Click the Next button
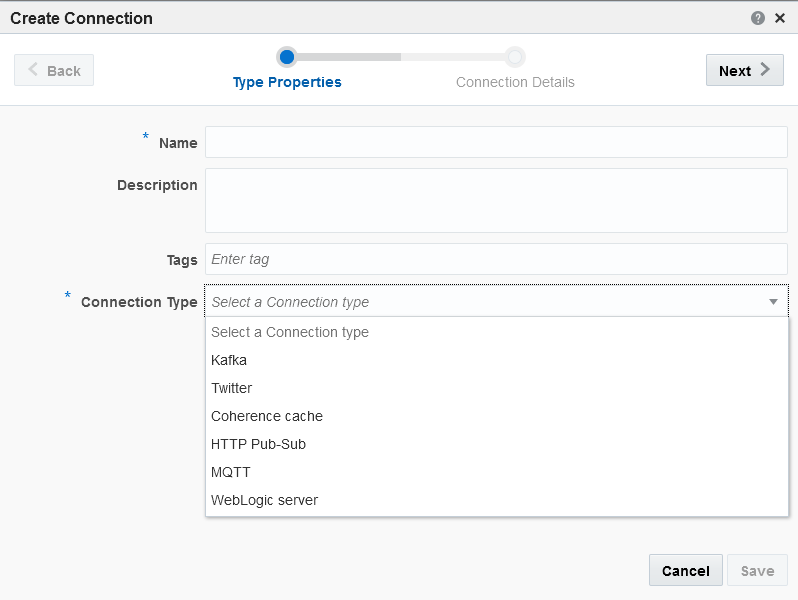Image resolution: width=798 pixels, height=600 pixels. (745, 70)
